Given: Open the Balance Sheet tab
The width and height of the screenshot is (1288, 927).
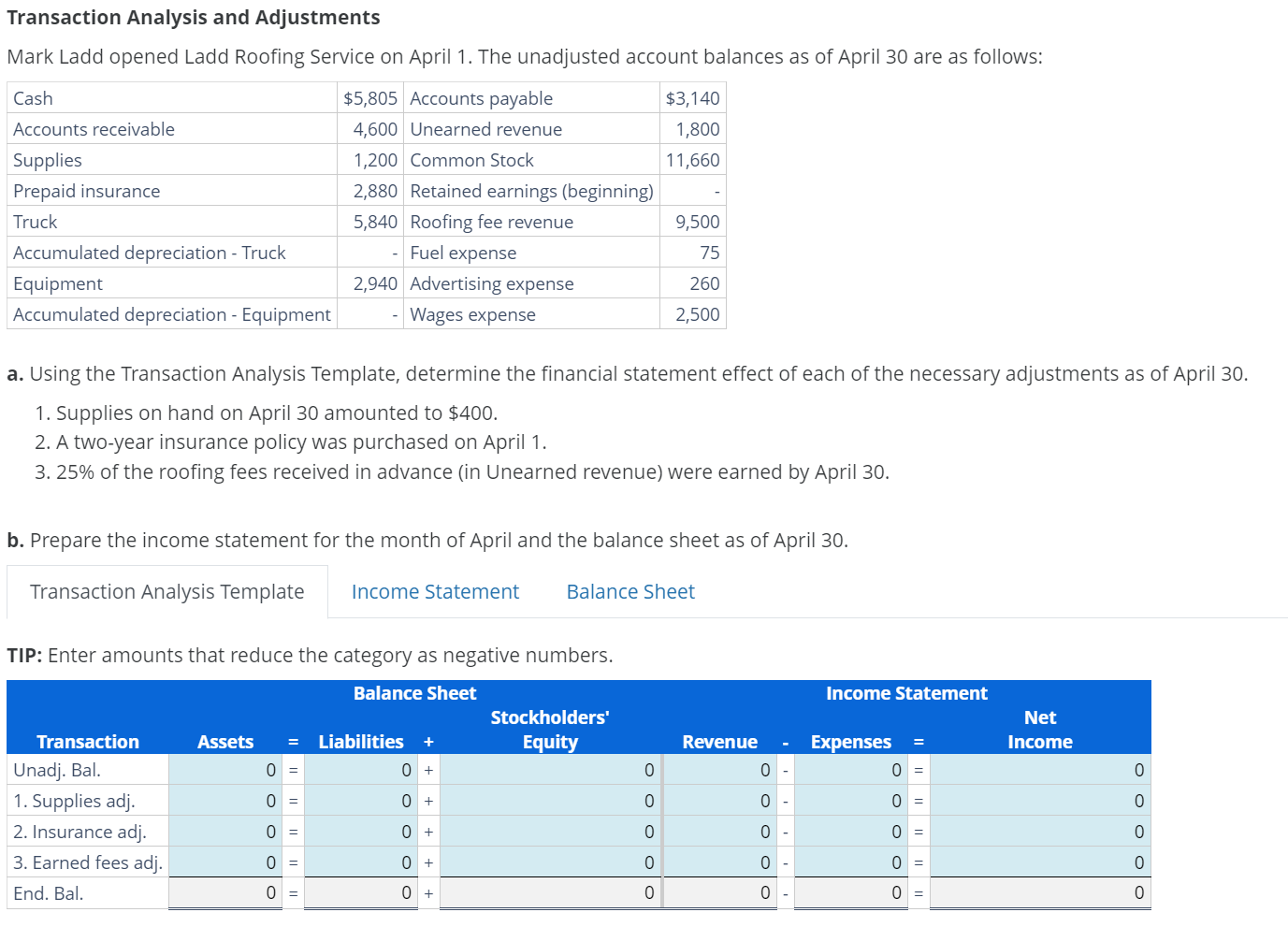Looking at the screenshot, I should [630, 591].
